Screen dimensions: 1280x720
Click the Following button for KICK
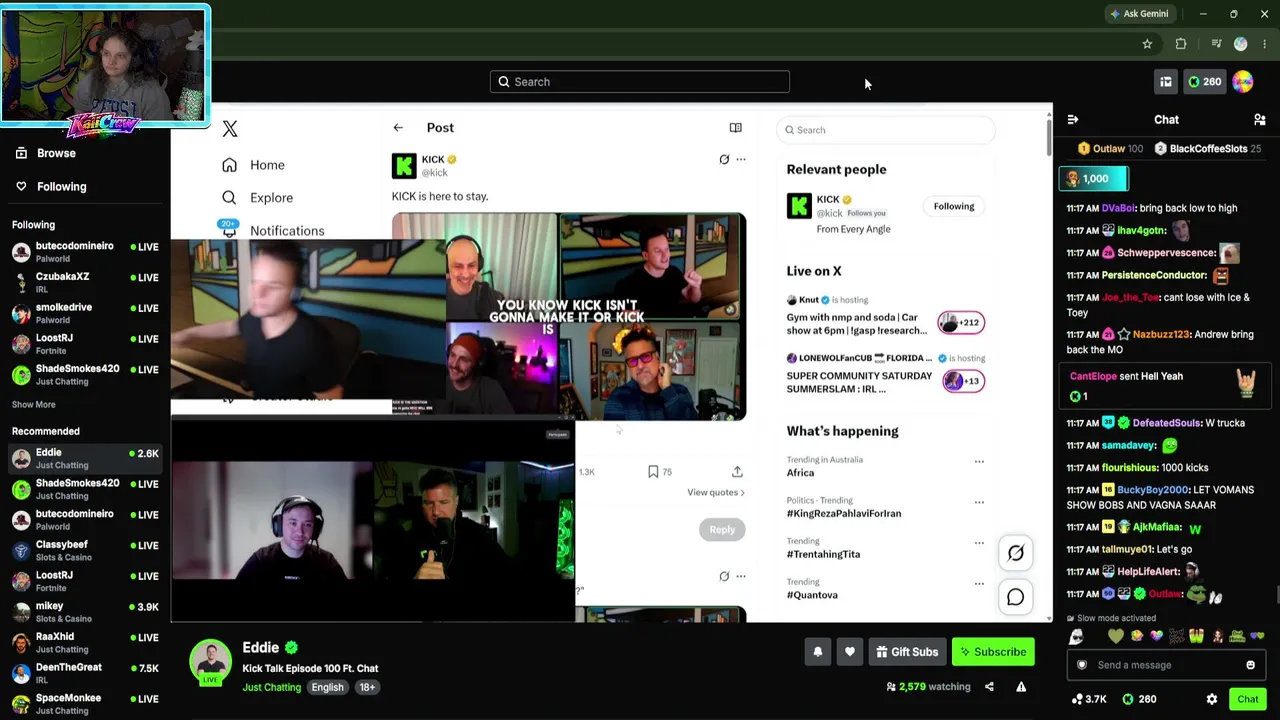[954, 207]
